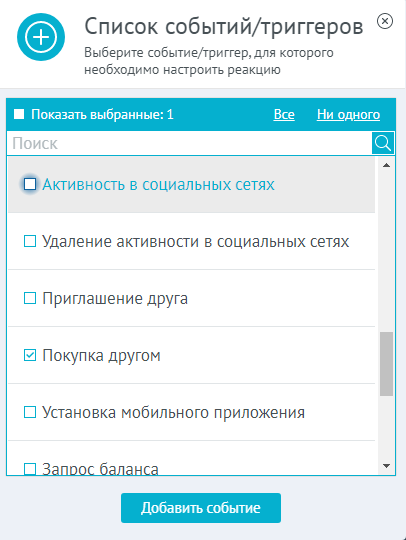Image resolution: width=406 pixels, height=540 pixels.
Task: Check 'Запрос баланса' checkbox
Action: 30,469
